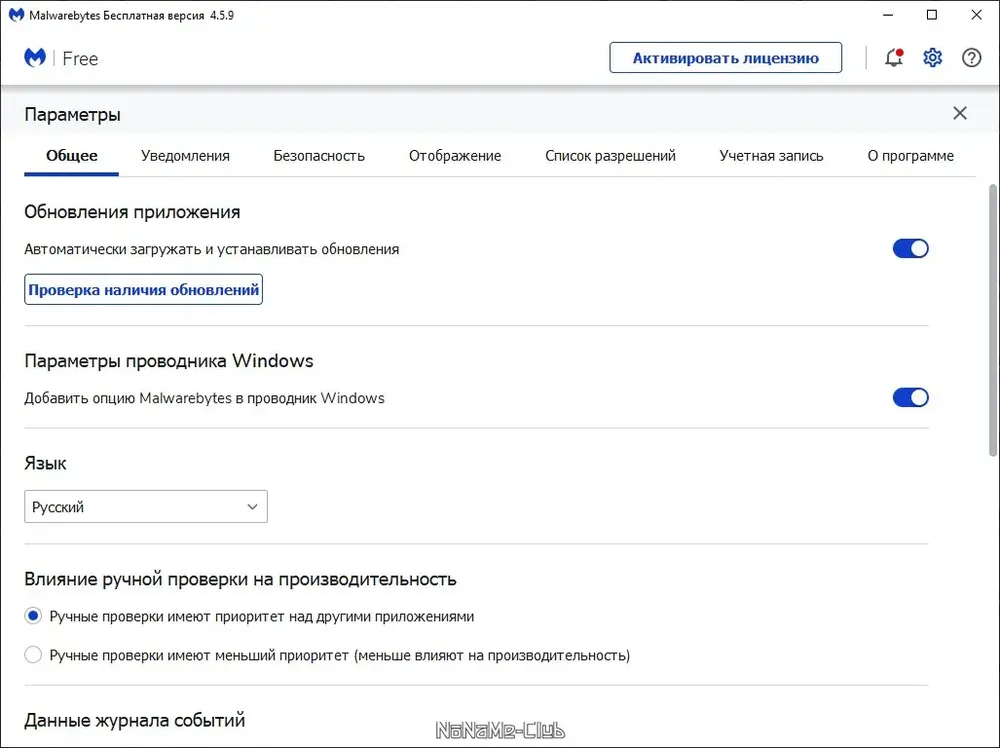Screen dimensions: 1000x748
Task: Select manual scans lower priority option
Action: click(33, 656)
